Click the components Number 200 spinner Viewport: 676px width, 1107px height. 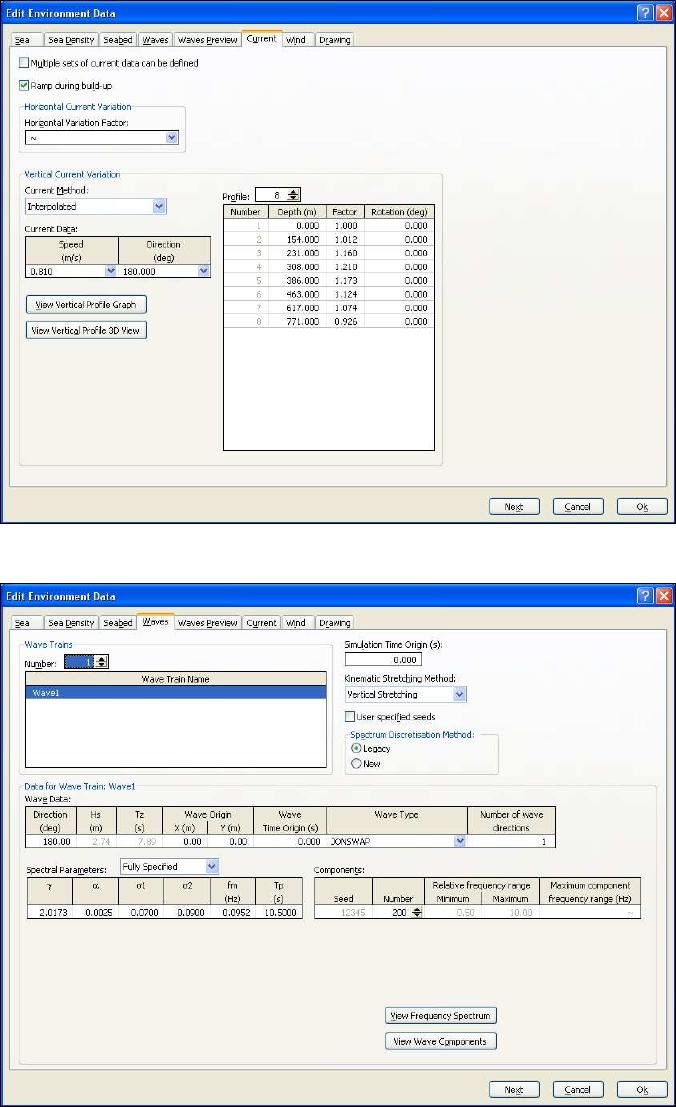tap(416, 912)
